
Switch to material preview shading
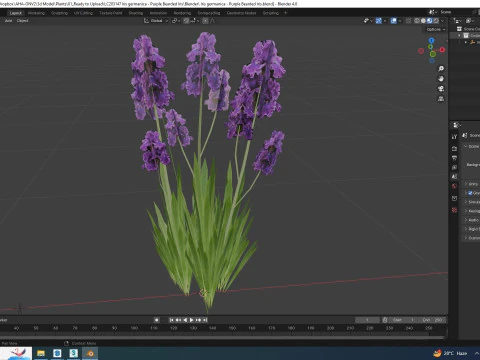coord(430,21)
